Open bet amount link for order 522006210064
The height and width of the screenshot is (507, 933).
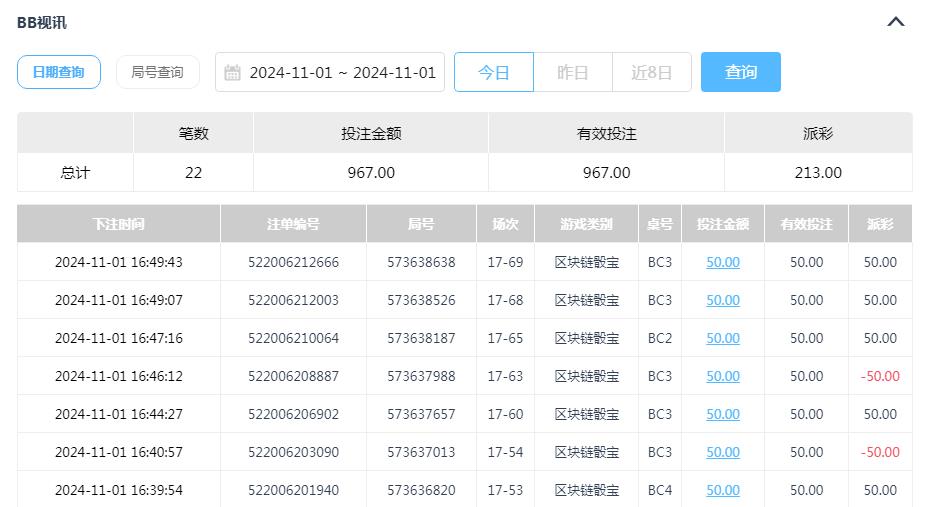pos(723,338)
